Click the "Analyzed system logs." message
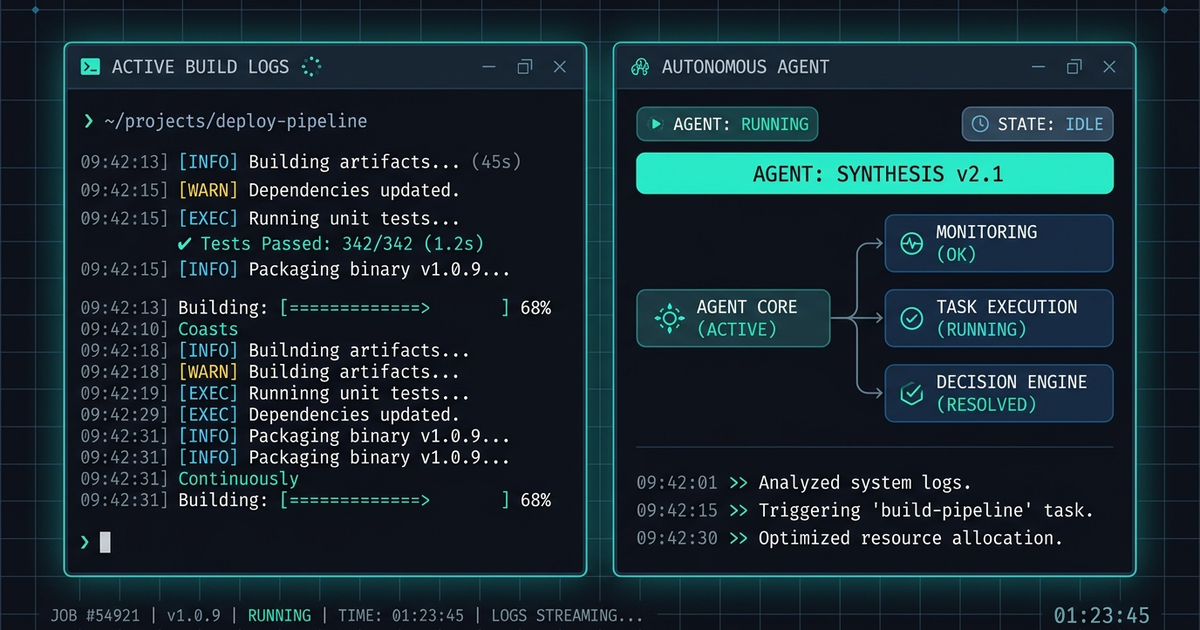The width and height of the screenshot is (1200, 630). 865,483
